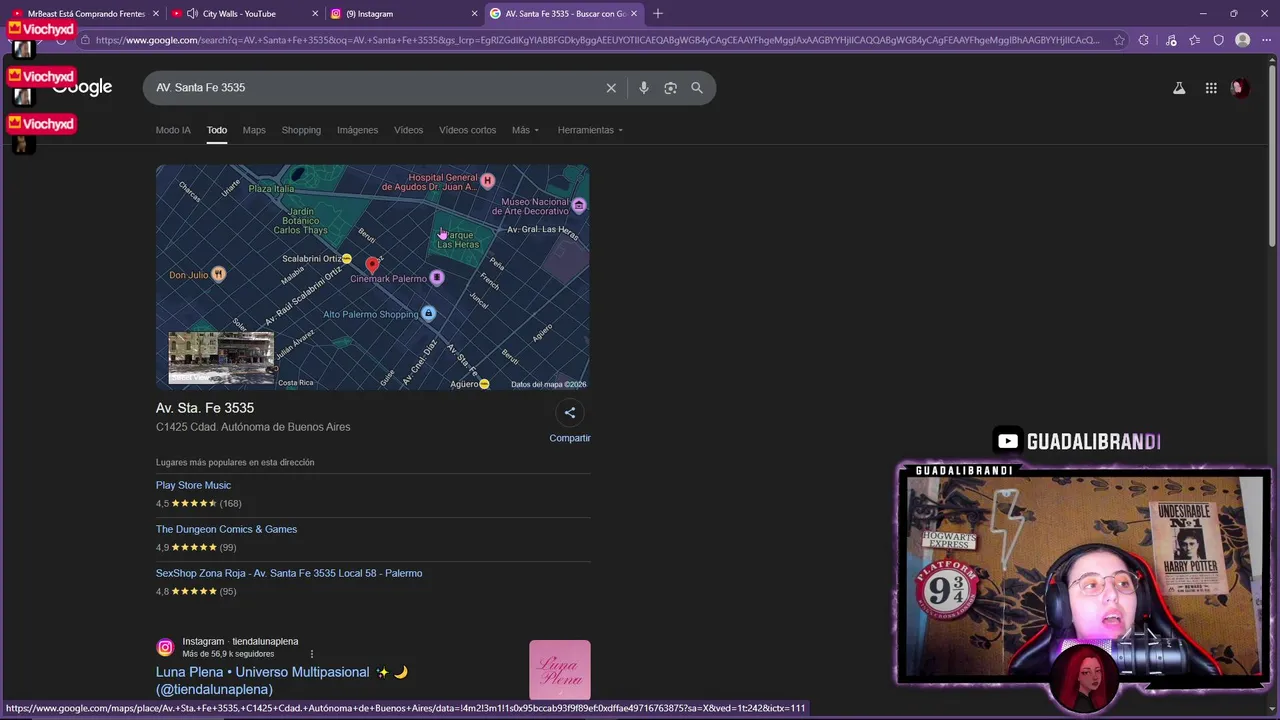The image size is (1280, 720).
Task: Close the City Walls YouTube tab
Action: point(315,14)
